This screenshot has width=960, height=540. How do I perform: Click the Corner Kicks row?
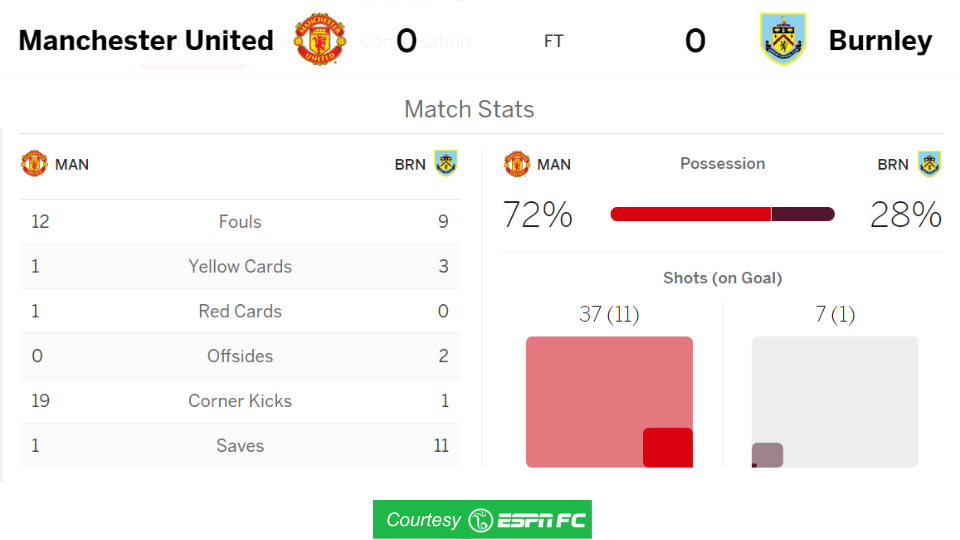pyautogui.click(x=240, y=400)
